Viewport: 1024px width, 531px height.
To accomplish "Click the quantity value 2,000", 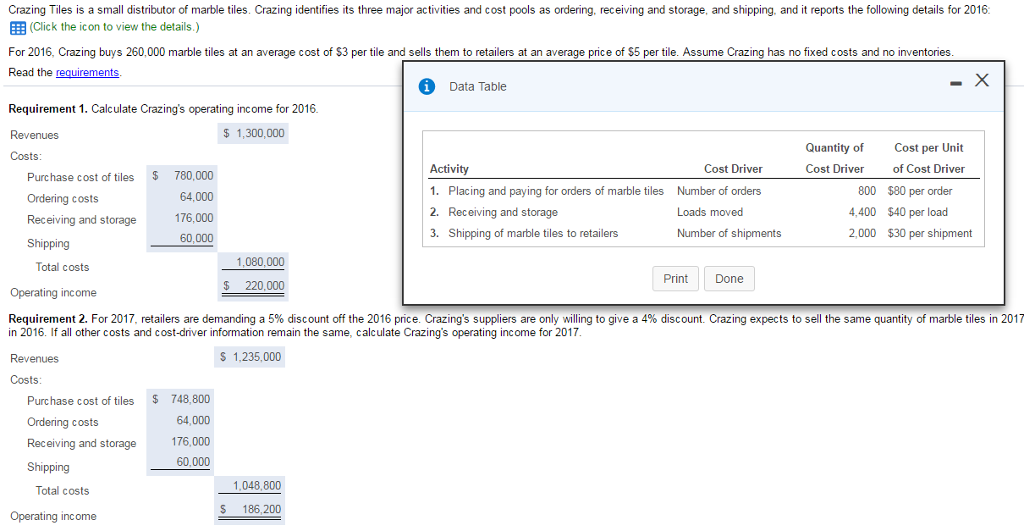I will point(862,233).
